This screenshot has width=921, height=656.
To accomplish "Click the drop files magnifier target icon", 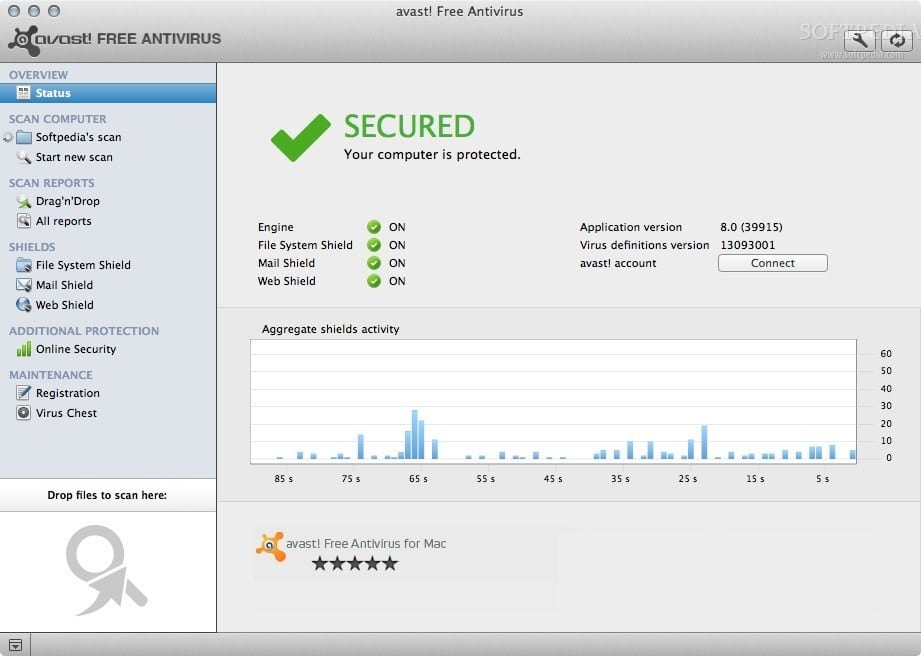I will pos(106,570).
